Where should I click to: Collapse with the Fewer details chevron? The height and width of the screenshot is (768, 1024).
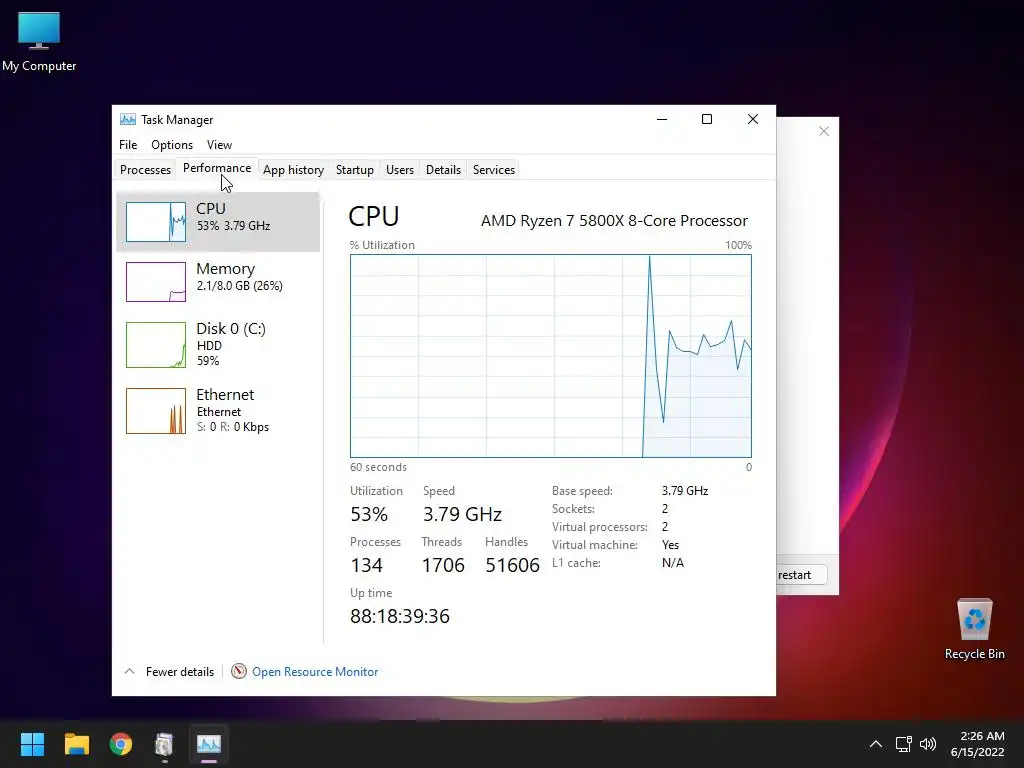coord(129,671)
